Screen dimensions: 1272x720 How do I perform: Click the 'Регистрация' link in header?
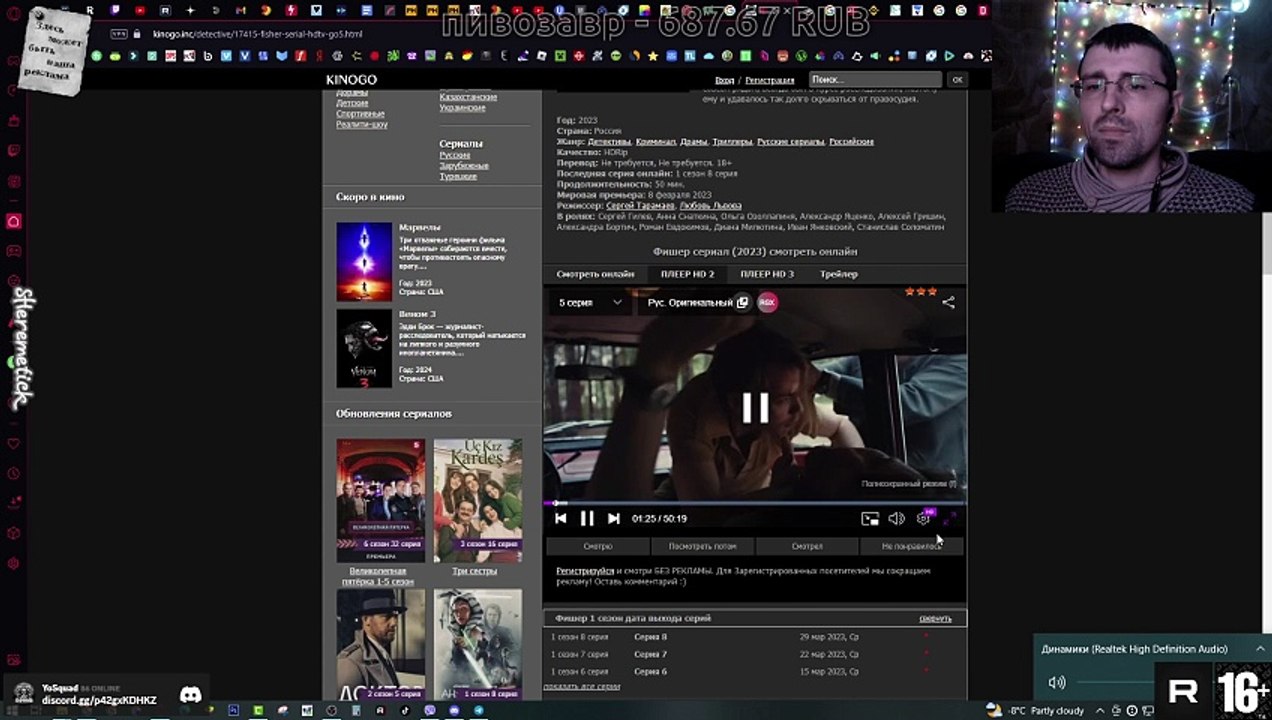click(x=769, y=80)
